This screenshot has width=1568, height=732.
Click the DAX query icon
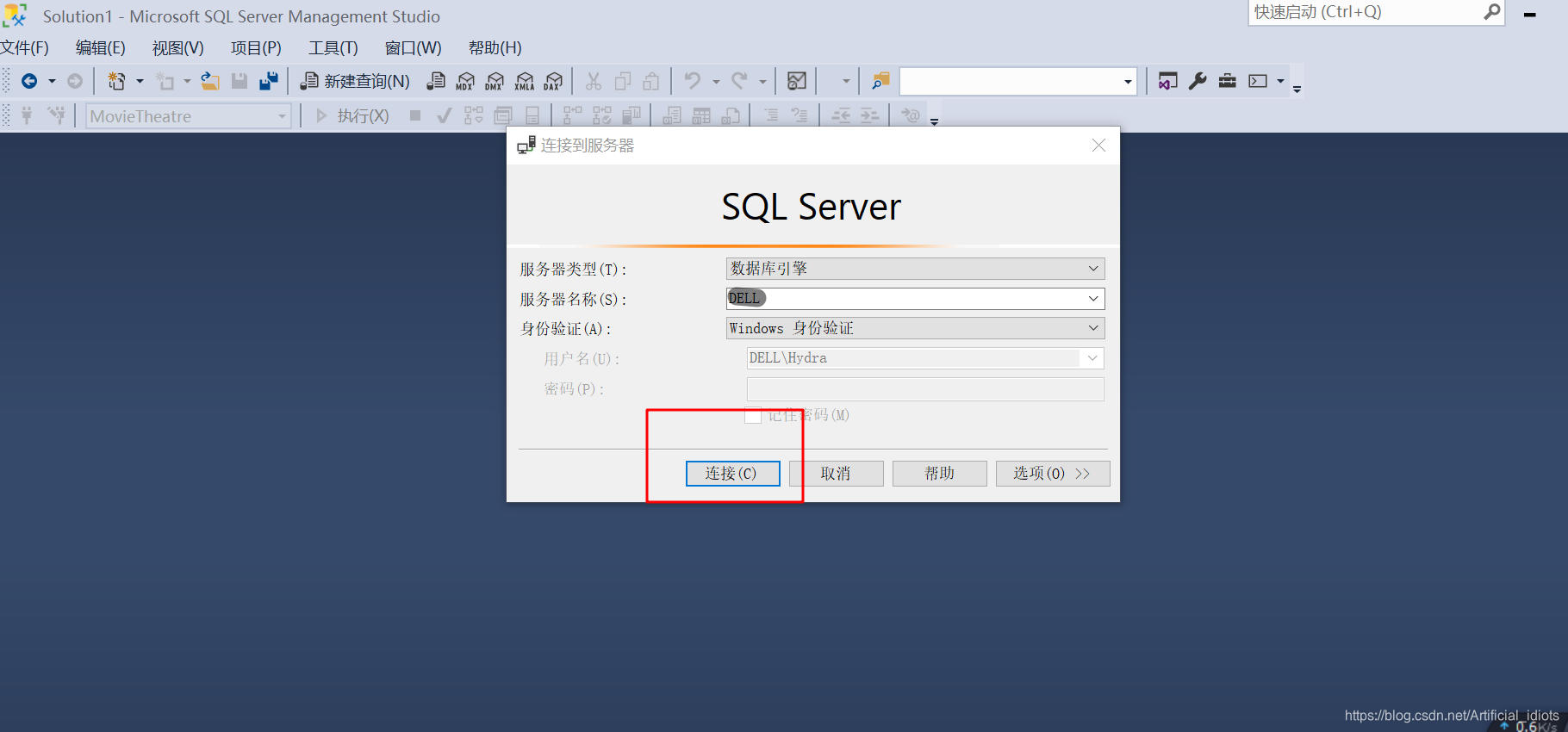point(553,81)
